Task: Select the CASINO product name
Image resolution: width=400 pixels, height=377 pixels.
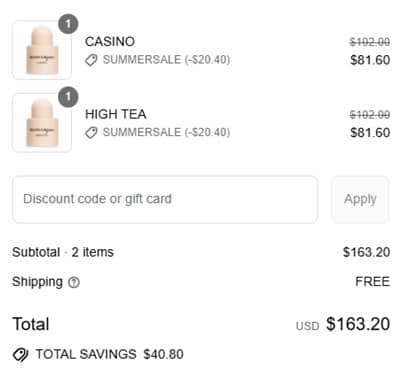Action: pos(110,42)
